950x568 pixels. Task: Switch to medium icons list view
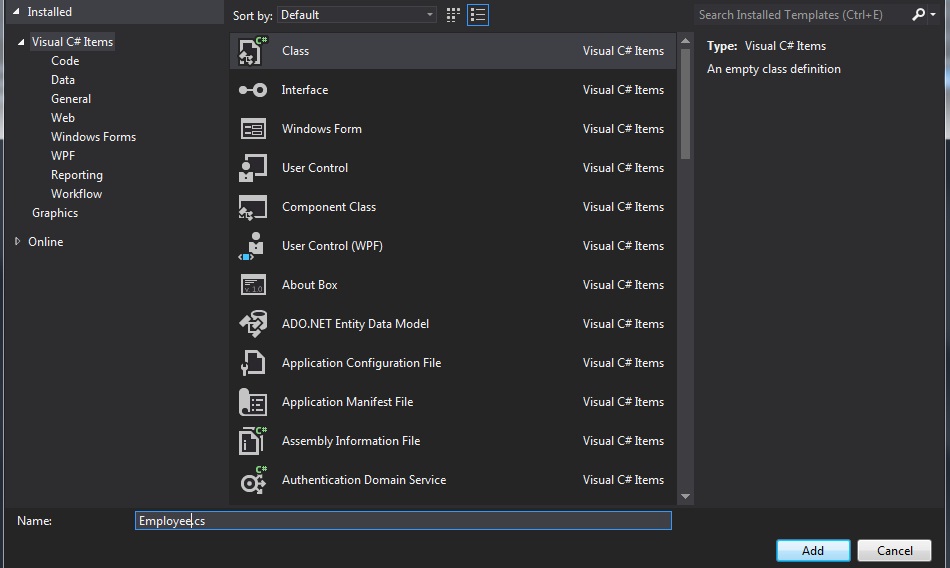coord(478,15)
